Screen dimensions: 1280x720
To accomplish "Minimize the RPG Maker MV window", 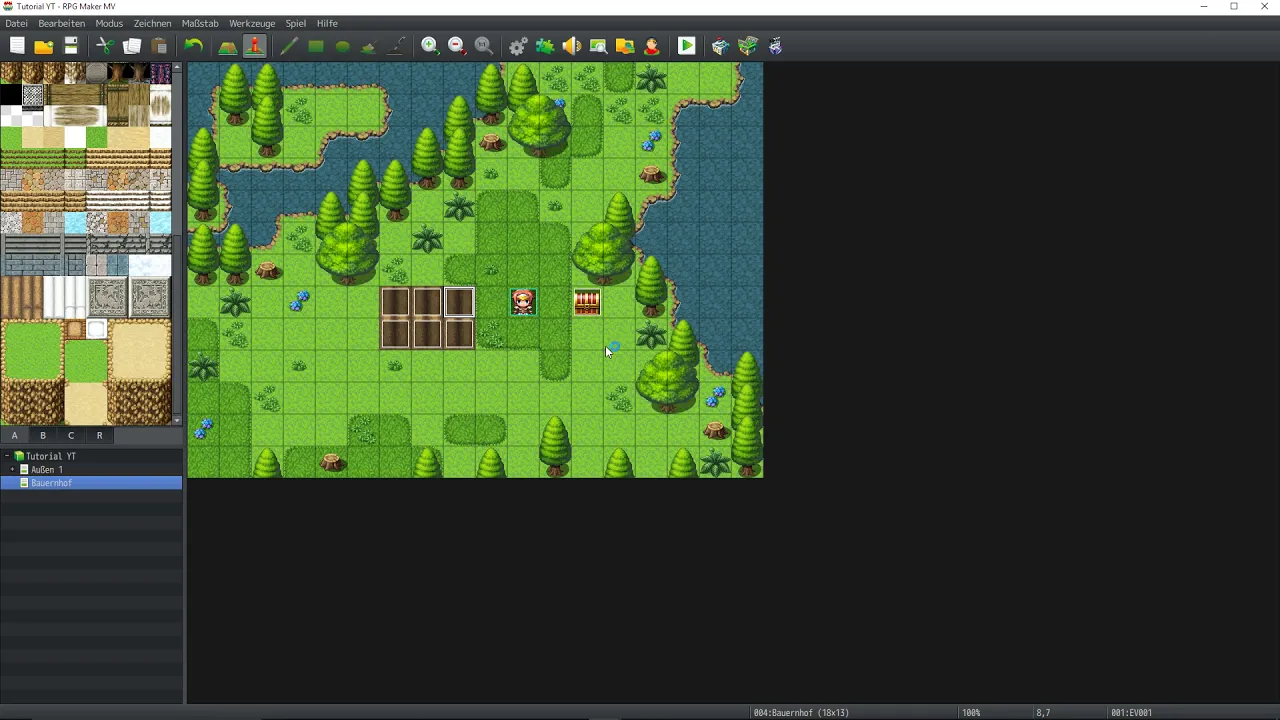I will pos(1203,6).
